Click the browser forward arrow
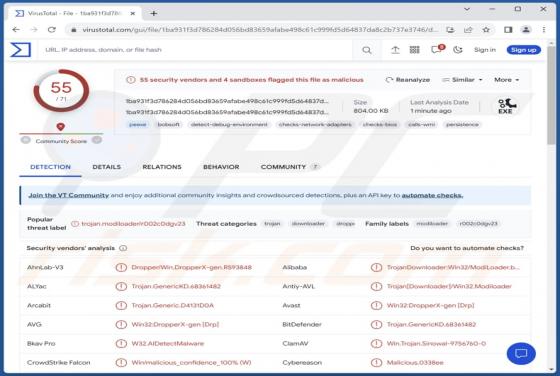This screenshot has width=560, height=376. click(34, 30)
